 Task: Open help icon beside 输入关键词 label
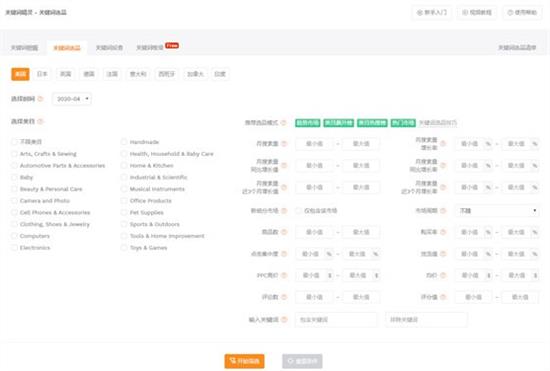pyautogui.click(x=284, y=320)
